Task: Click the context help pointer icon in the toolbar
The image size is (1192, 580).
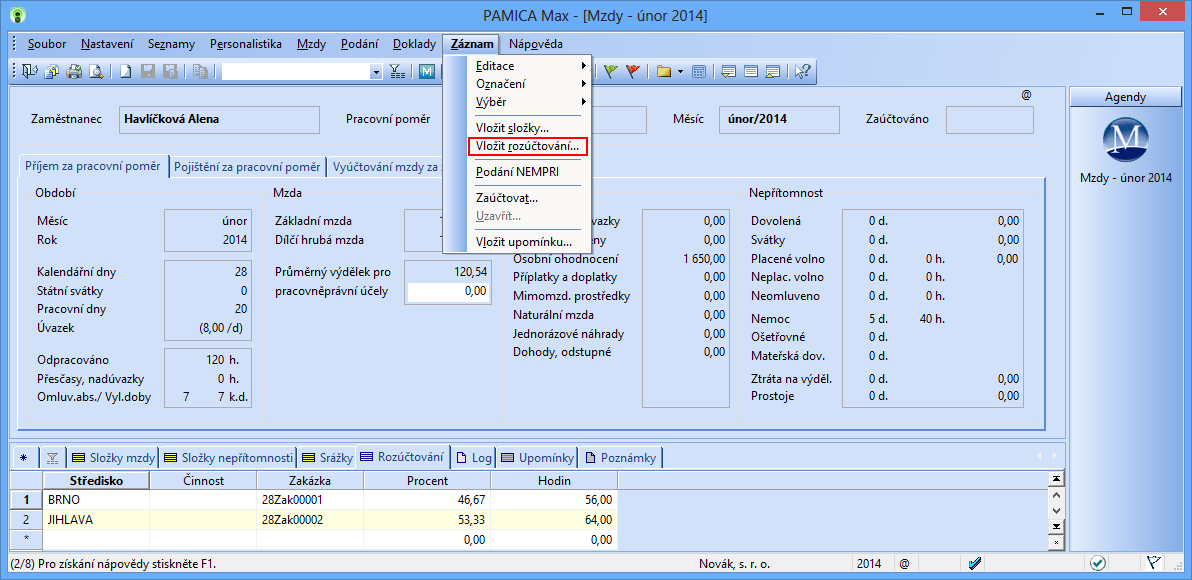Action: click(803, 71)
